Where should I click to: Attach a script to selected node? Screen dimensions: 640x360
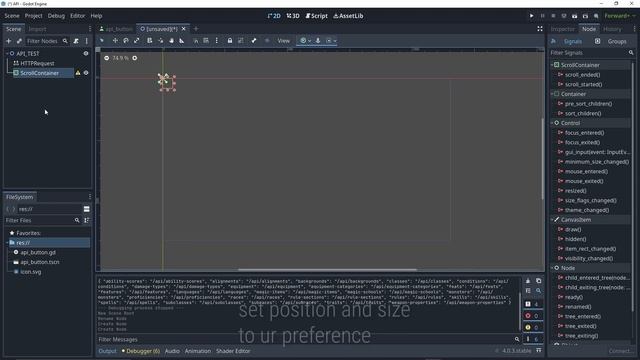tap(76, 41)
